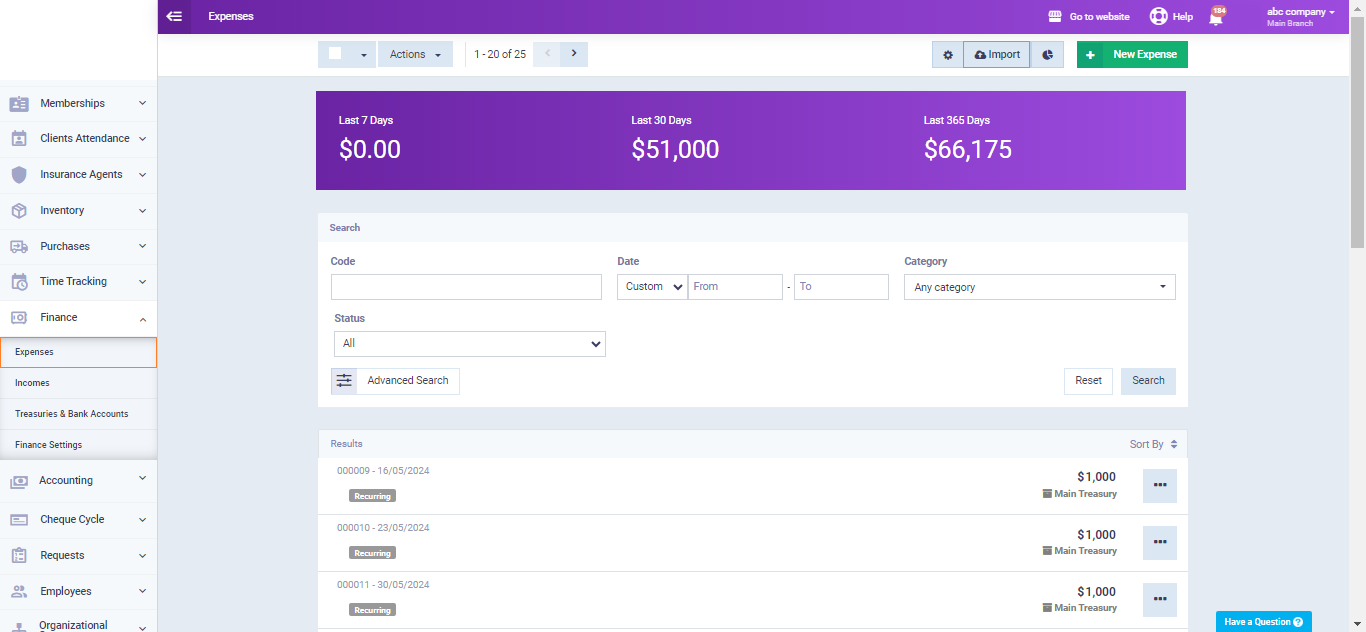The height and width of the screenshot is (632, 1366).
Task: Collapse the Finance menu chevron
Action: (x=142, y=318)
